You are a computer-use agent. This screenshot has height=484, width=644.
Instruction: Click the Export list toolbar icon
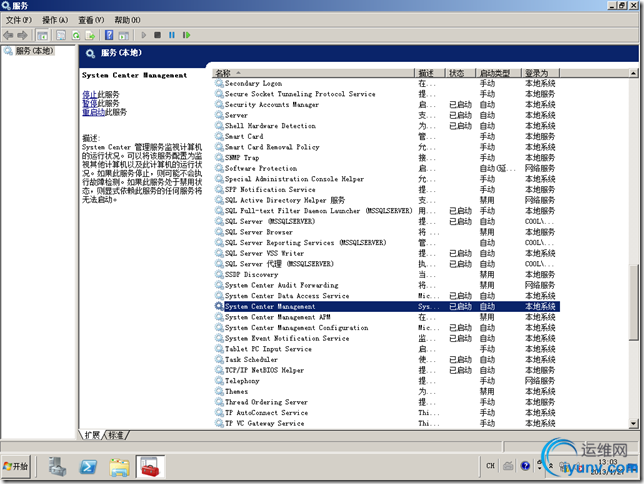90,35
